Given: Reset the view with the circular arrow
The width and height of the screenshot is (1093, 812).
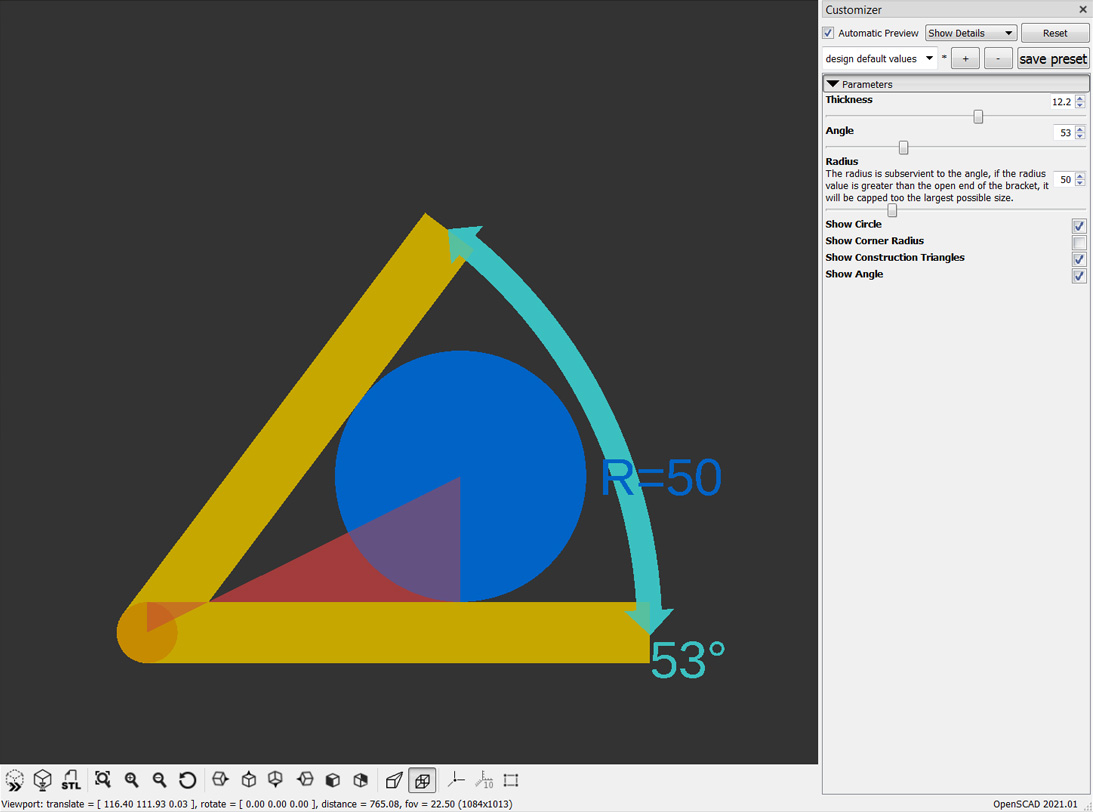Looking at the screenshot, I should (188, 780).
